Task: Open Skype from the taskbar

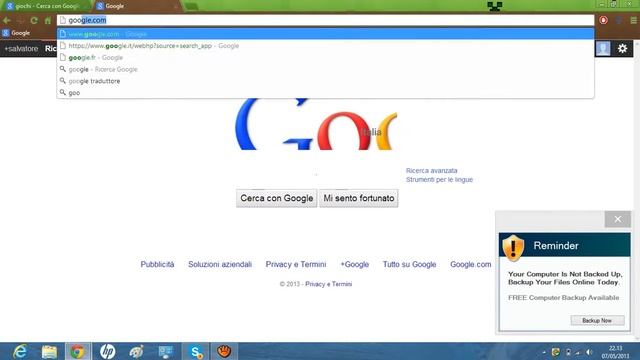Action: click(196, 351)
